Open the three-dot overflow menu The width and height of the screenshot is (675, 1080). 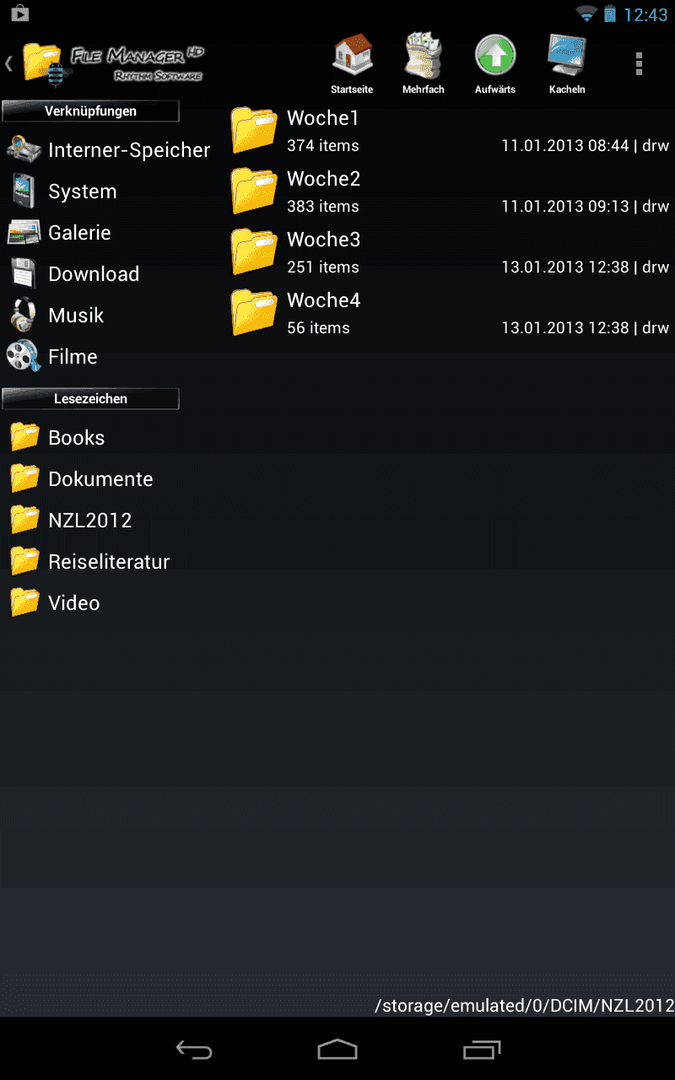638,63
